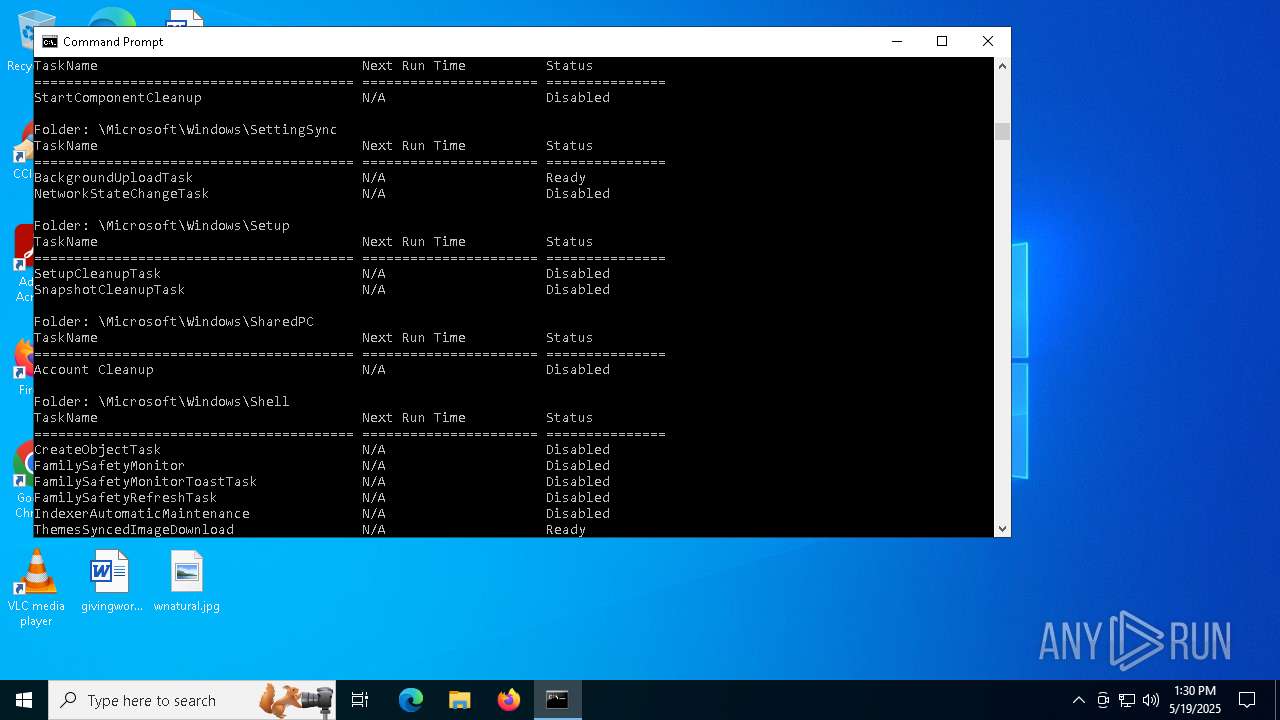Close the Command Prompt window
The width and height of the screenshot is (1280, 720).
987,42
